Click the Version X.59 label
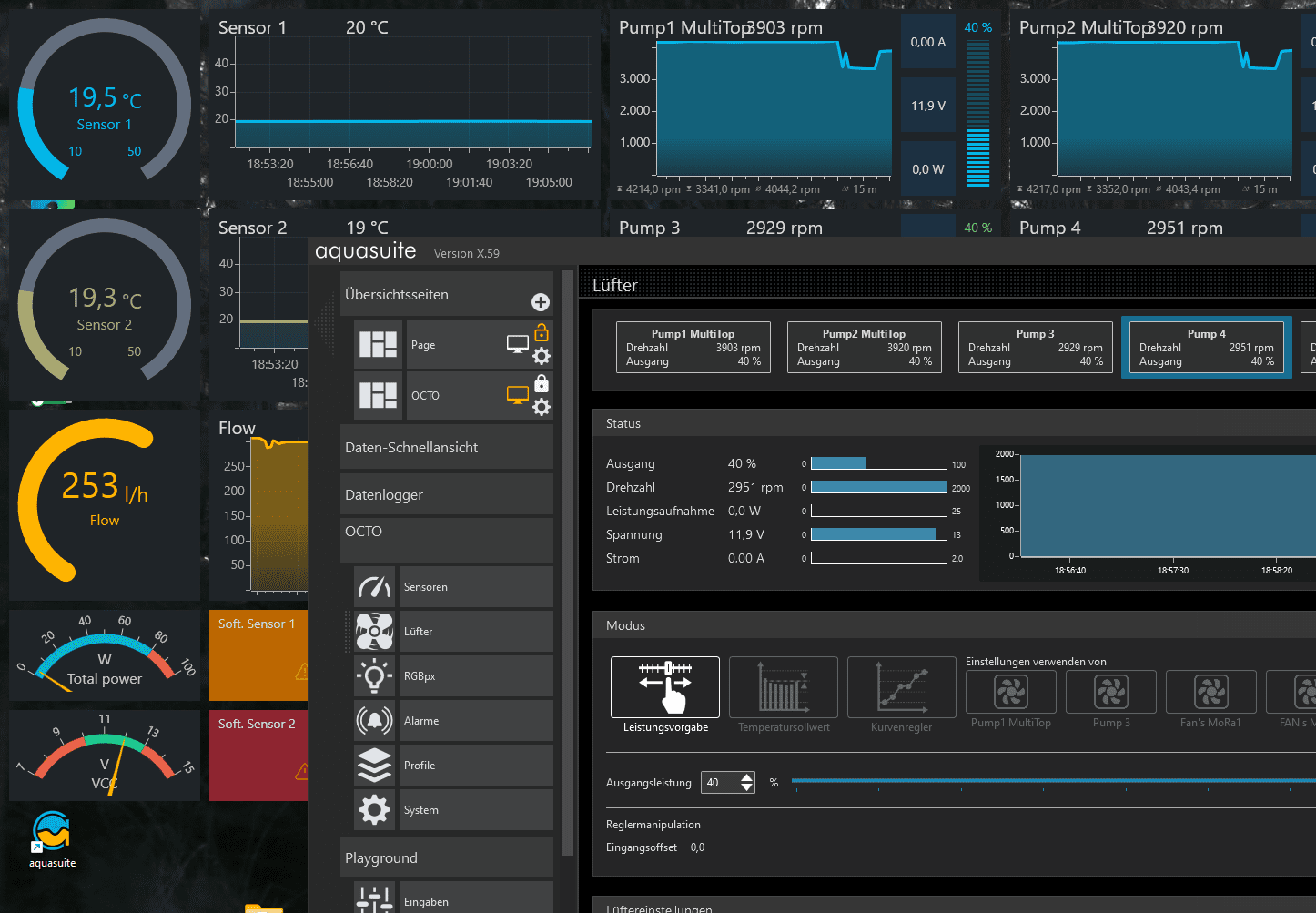The image size is (1316, 913). (x=467, y=254)
